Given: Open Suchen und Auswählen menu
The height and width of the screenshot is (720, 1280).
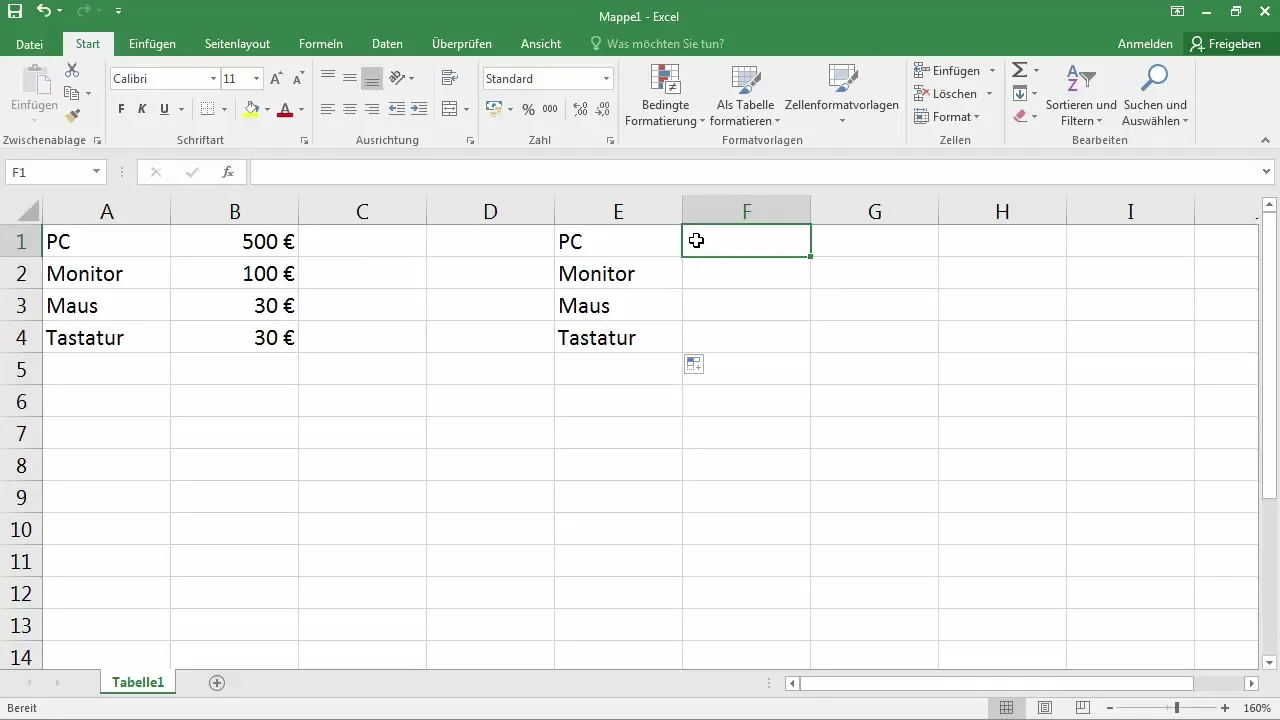Looking at the screenshot, I should [1155, 95].
